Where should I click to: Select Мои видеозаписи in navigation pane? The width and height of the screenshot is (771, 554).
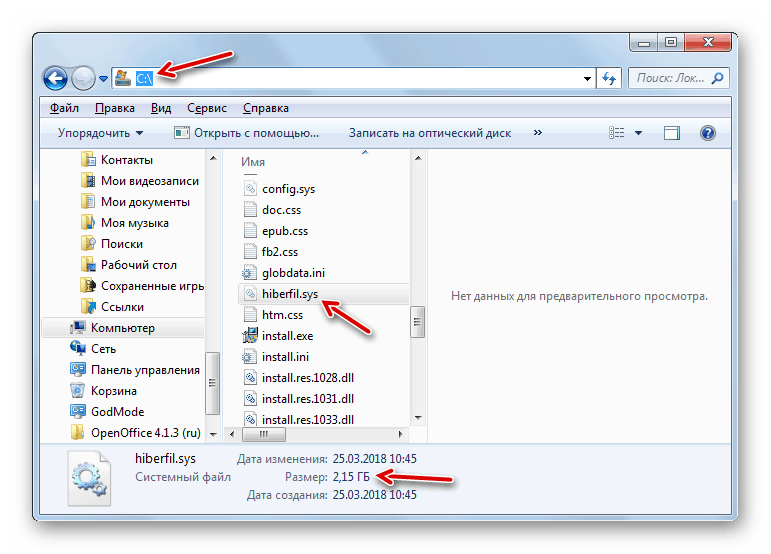pos(140,181)
